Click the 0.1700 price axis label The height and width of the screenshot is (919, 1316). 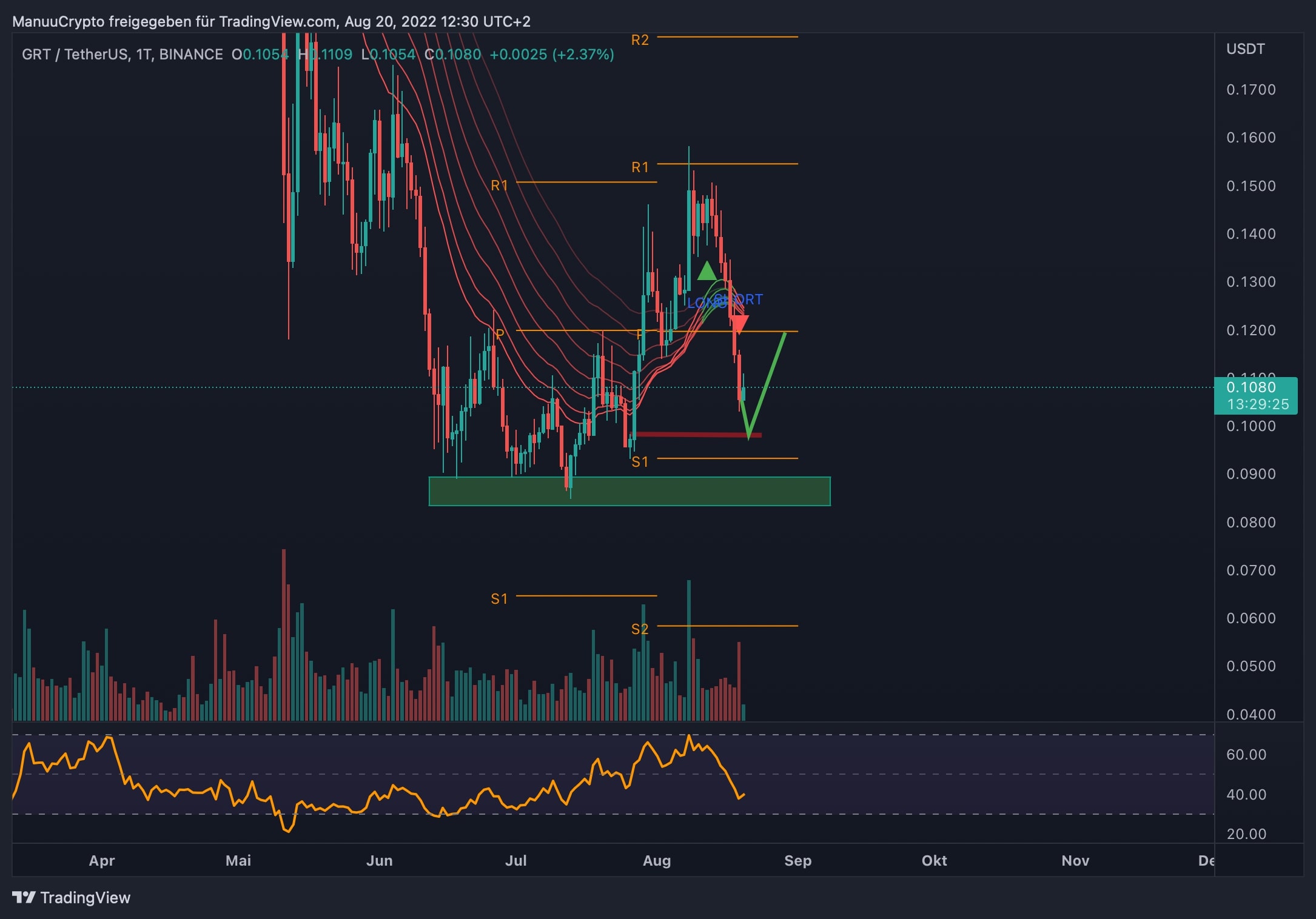(1251, 90)
